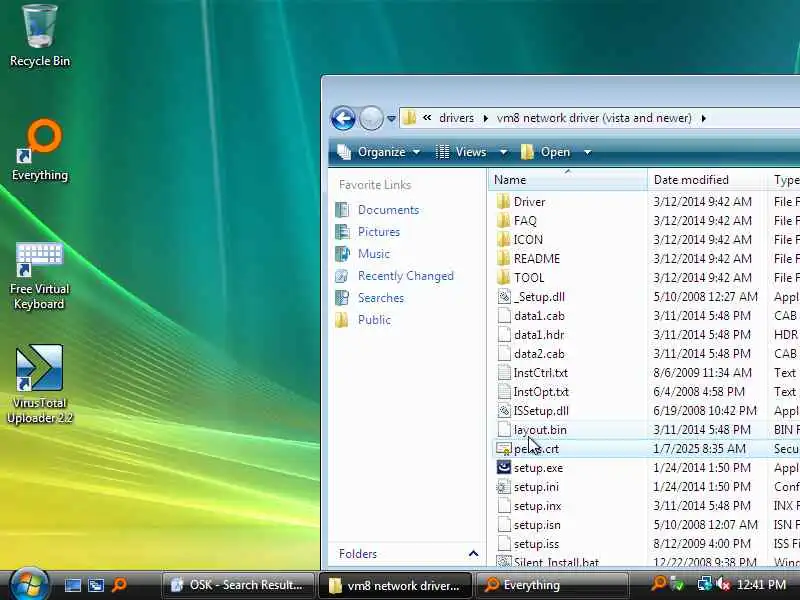This screenshot has height=600, width=800.
Task: Click Everything quick launch icon
Action: pyautogui.click(x=119, y=585)
